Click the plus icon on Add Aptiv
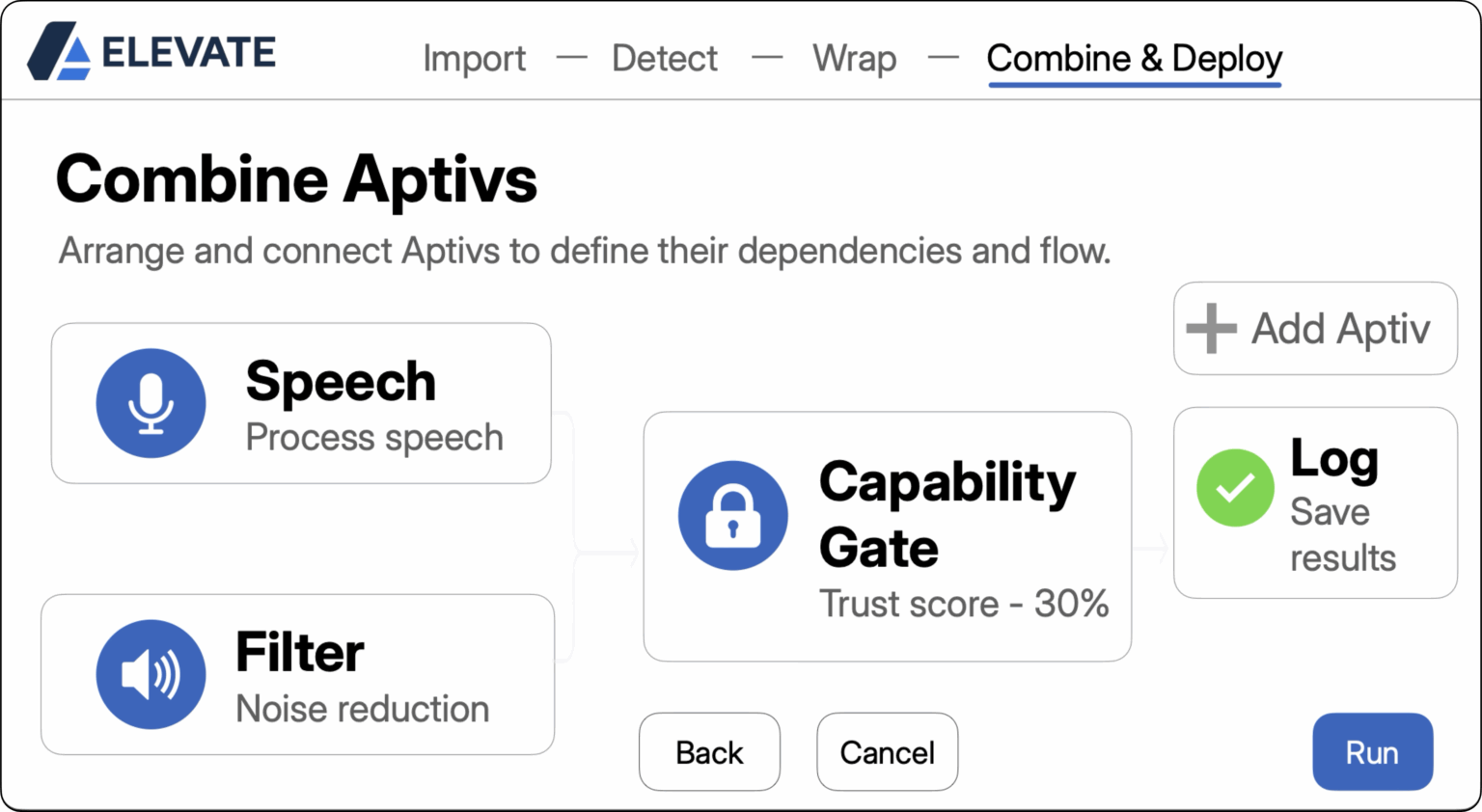The height and width of the screenshot is (812, 1482). point(1211,329)
